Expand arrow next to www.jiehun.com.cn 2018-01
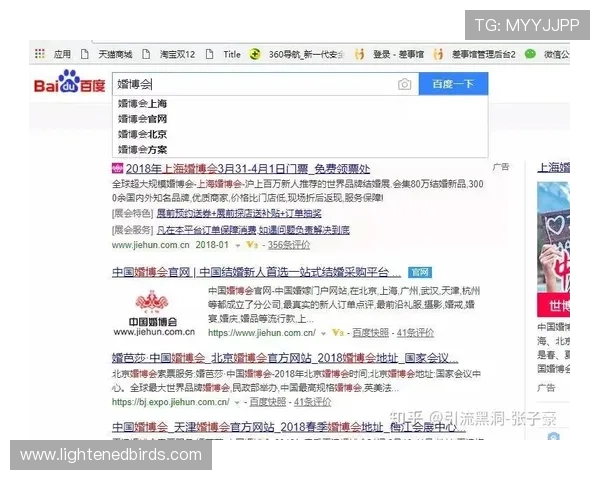This screenshot has width=600, height=480. click(x=238, y=245)
